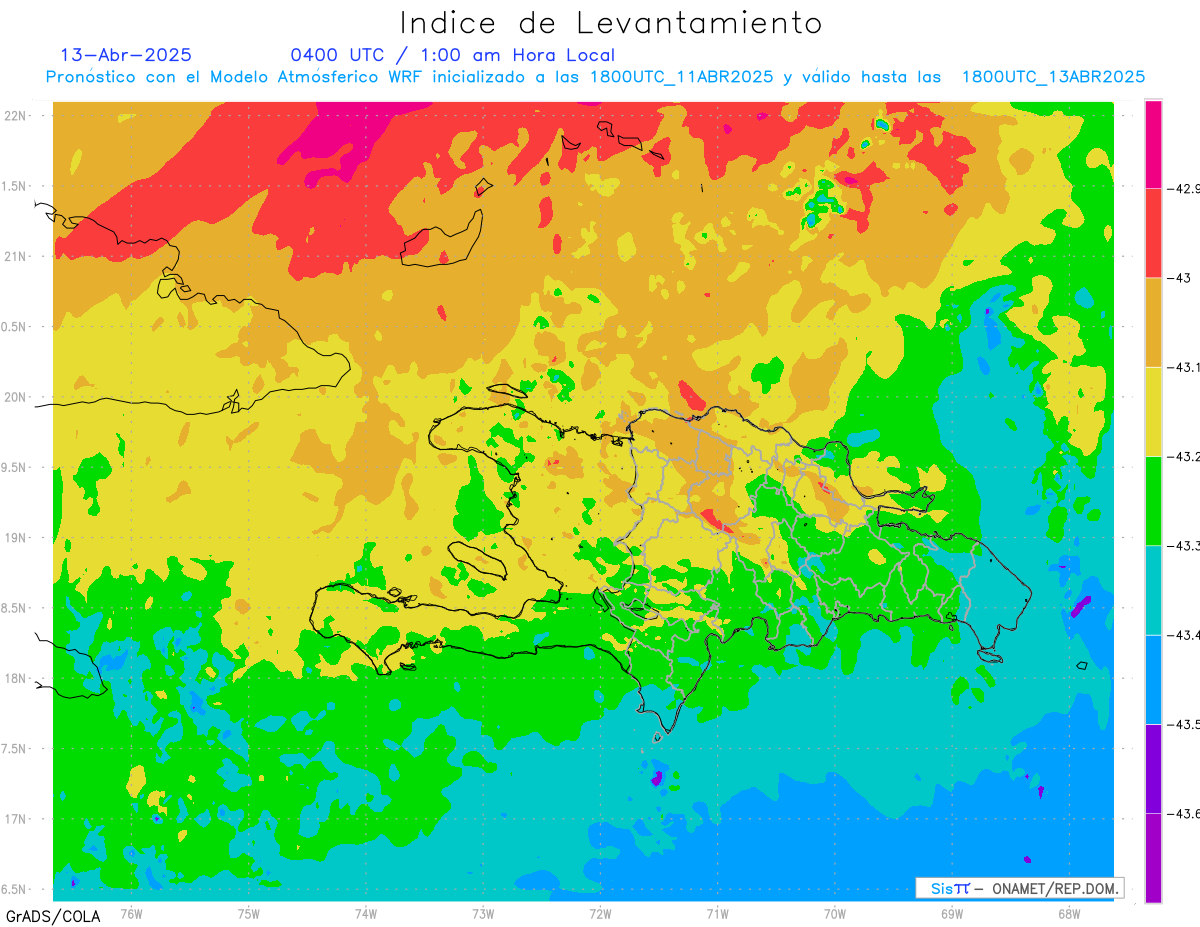
Task: Select the "69W" longitude label
Action: [952, 912]
